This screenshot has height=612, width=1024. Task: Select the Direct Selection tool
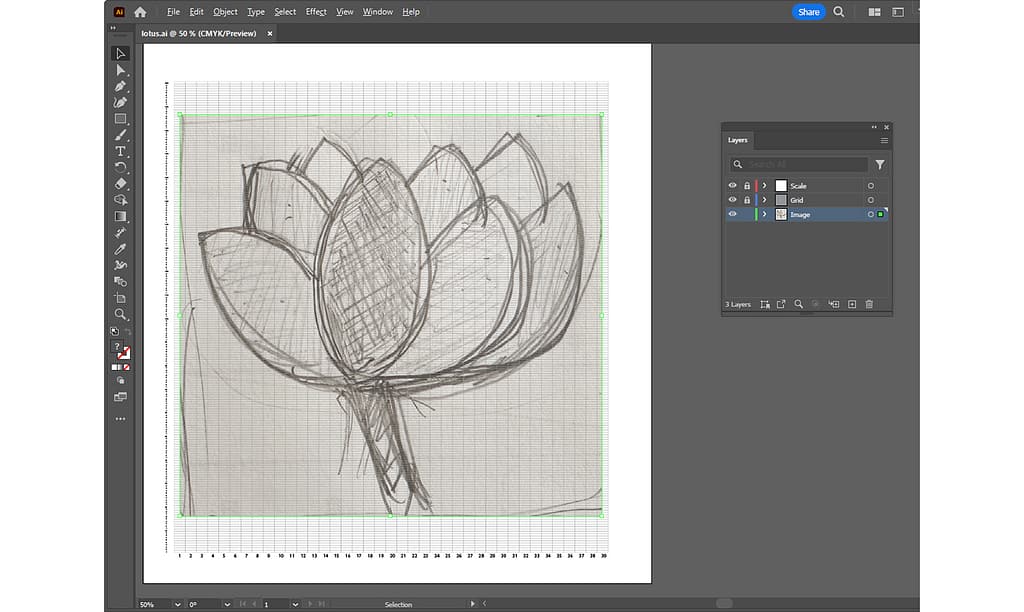point(121,70)
